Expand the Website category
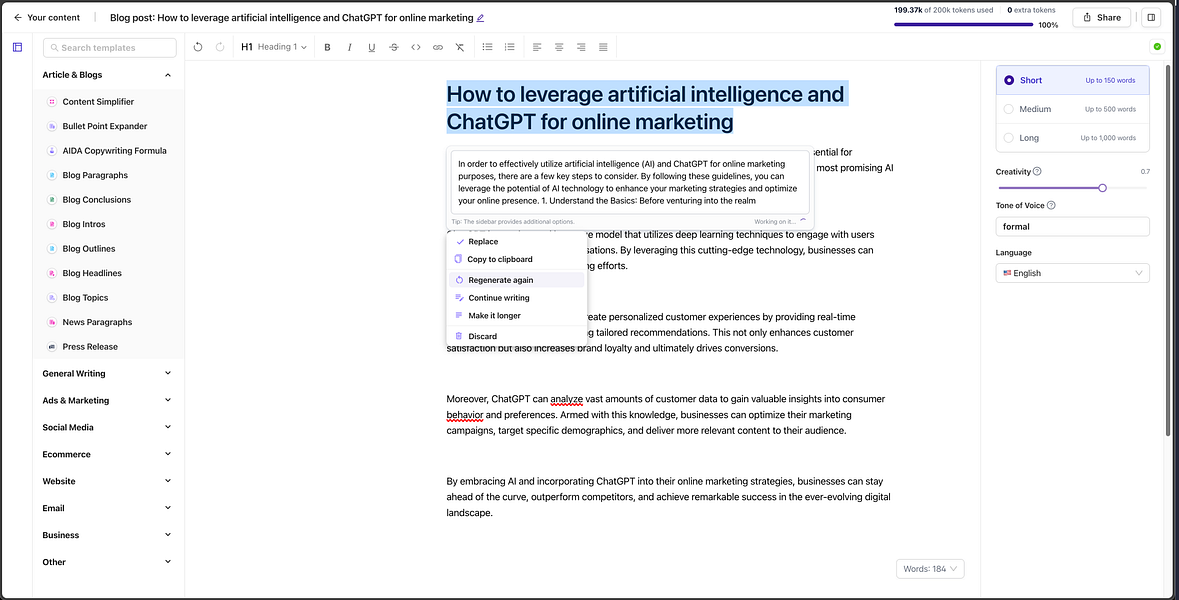 [107, 481]
